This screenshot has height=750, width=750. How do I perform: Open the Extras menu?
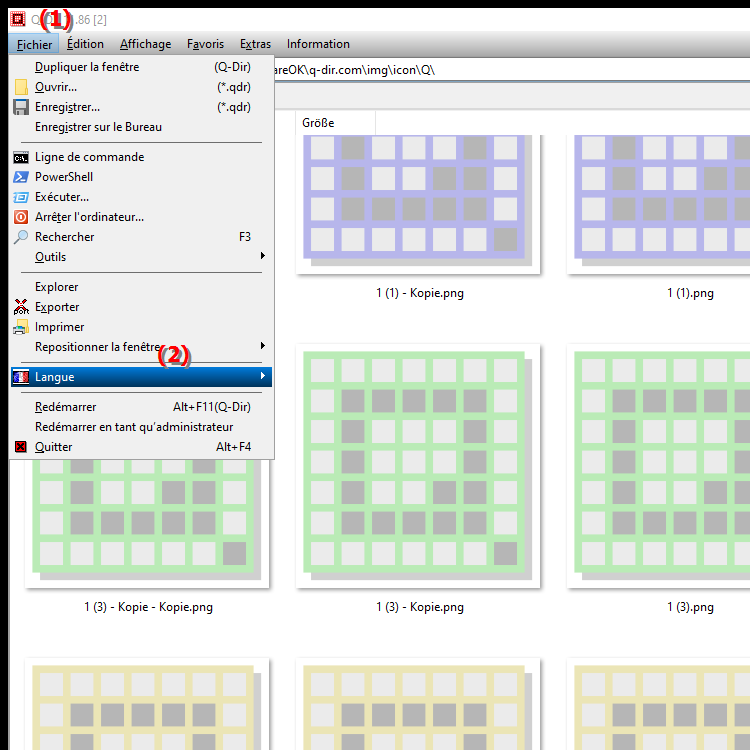point(255,44)
